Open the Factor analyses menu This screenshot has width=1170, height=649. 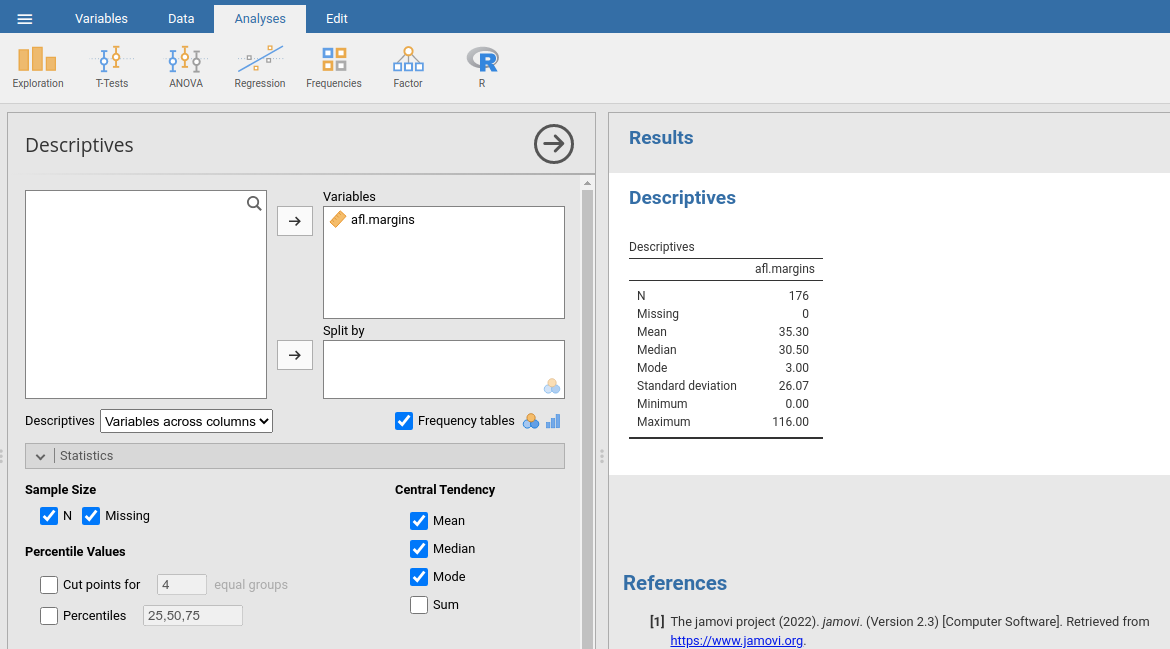pyautogui.click(x=407, y=67)
